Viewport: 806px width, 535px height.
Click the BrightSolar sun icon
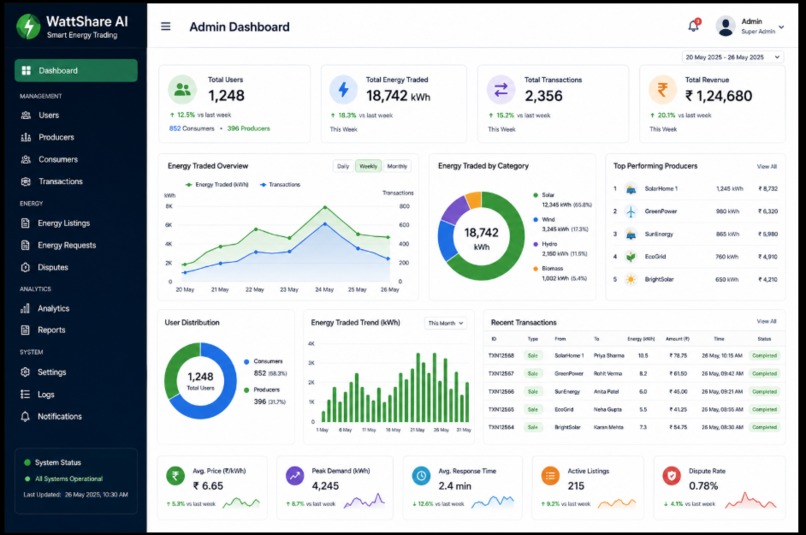click(x=631, y=280)
